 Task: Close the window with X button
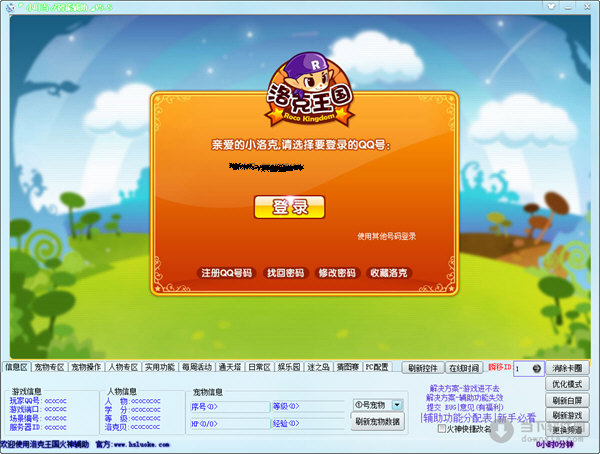tap(587, 7)
